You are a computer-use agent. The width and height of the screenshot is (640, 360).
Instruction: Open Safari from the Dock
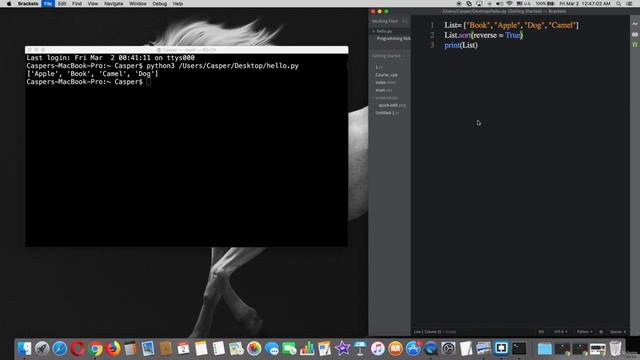[x=60, y=349]
